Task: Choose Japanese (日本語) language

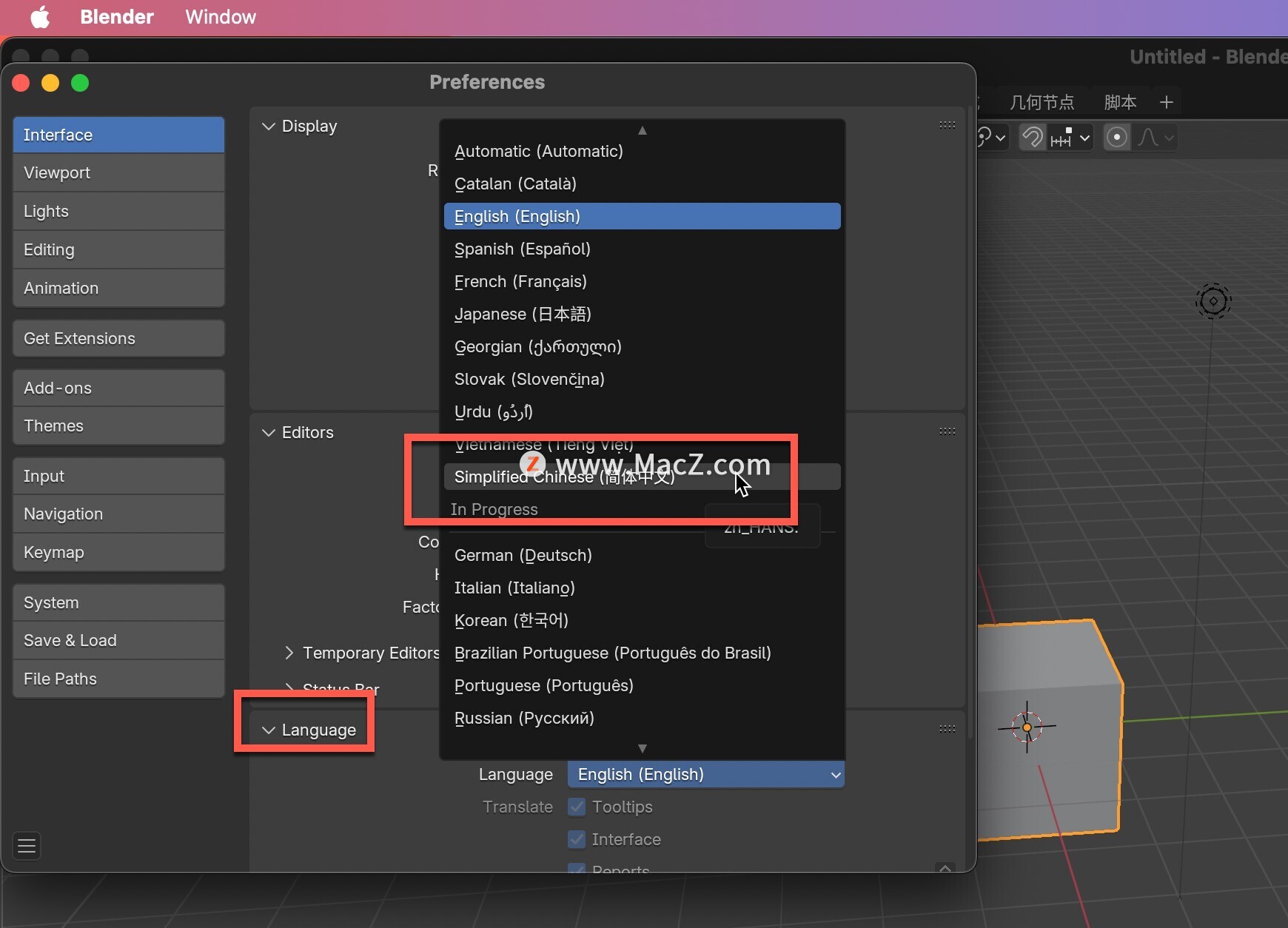Action: (x=642, y=314)
